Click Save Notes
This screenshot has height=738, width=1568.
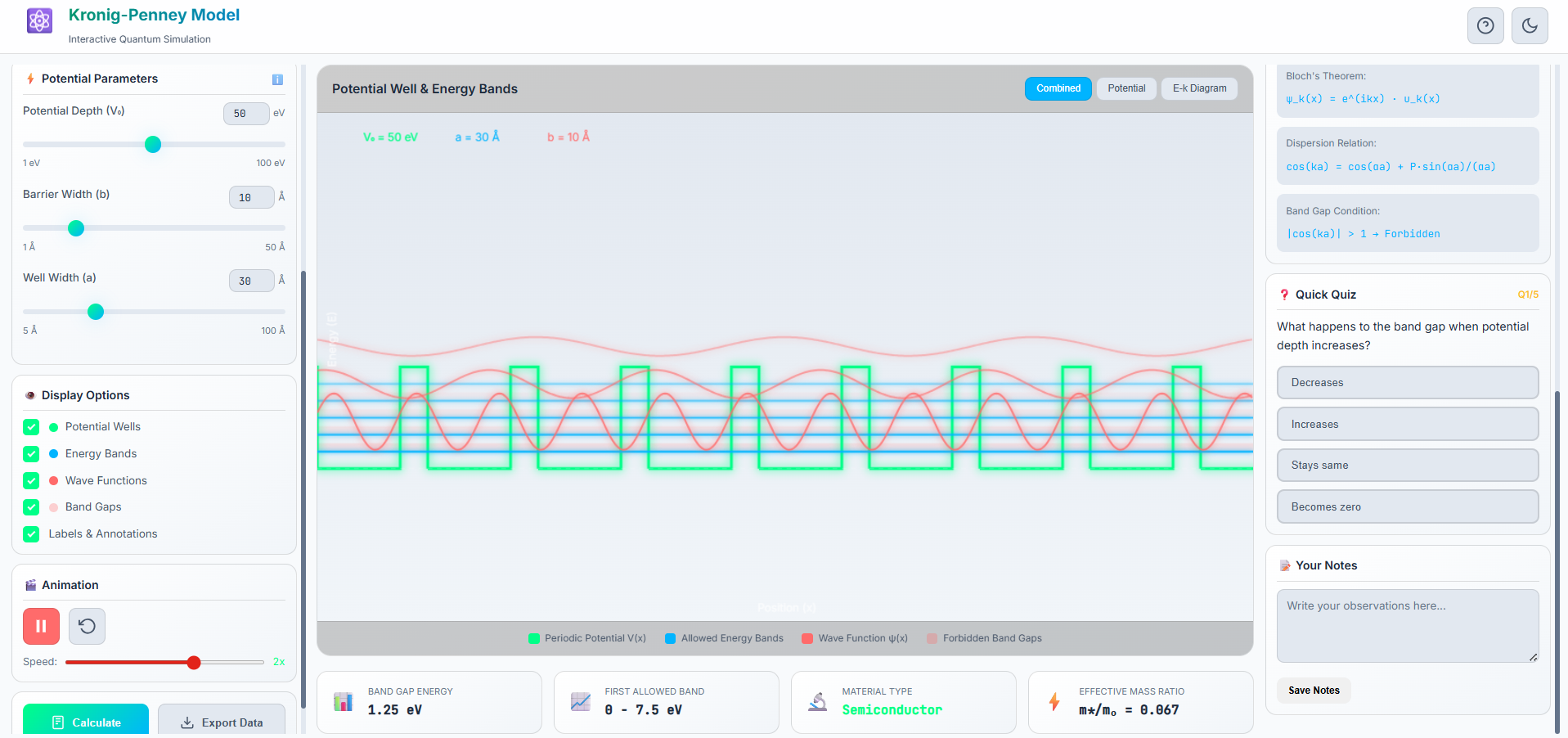tap(1313, 691)
